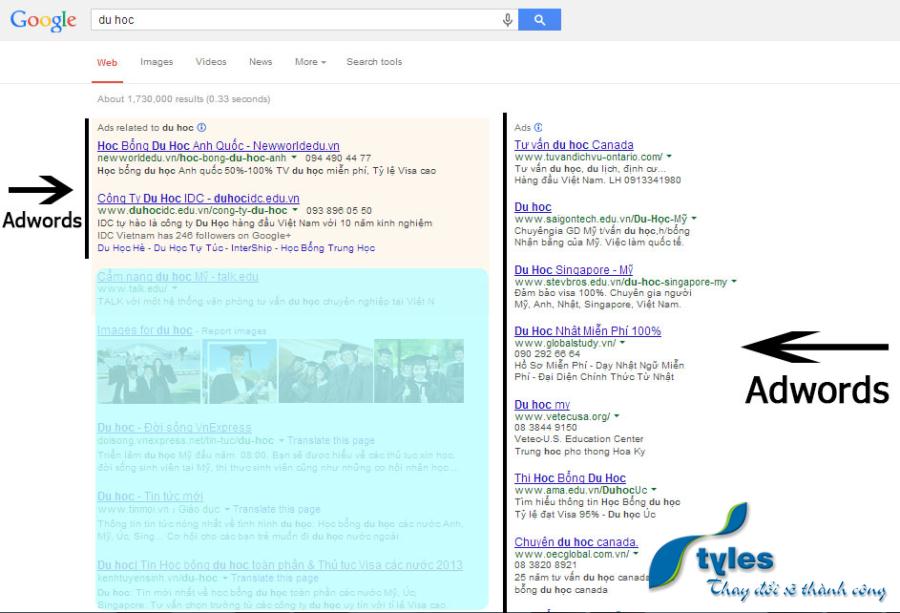
Task: Click "Translate this page" on kenhtuyensinh.vn result
Action: pyautogui.click(x=275, y=578)
